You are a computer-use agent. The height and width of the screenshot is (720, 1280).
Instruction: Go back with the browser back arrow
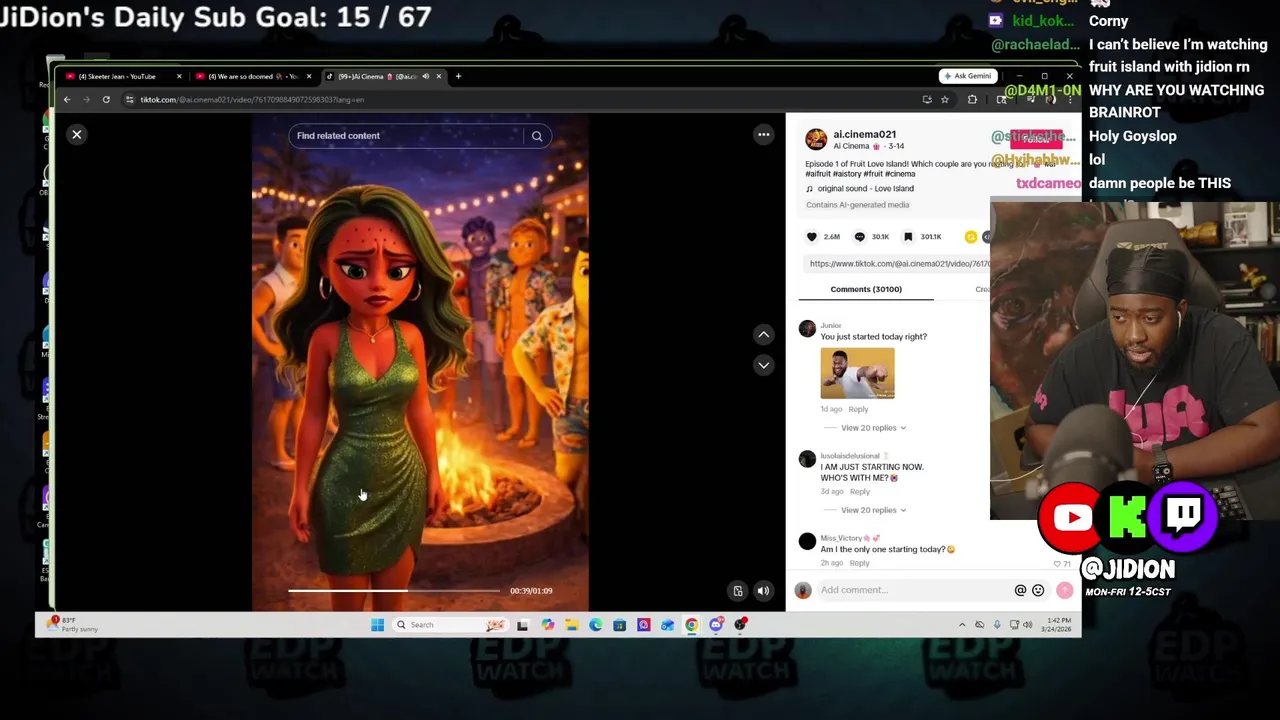[67, 99]
